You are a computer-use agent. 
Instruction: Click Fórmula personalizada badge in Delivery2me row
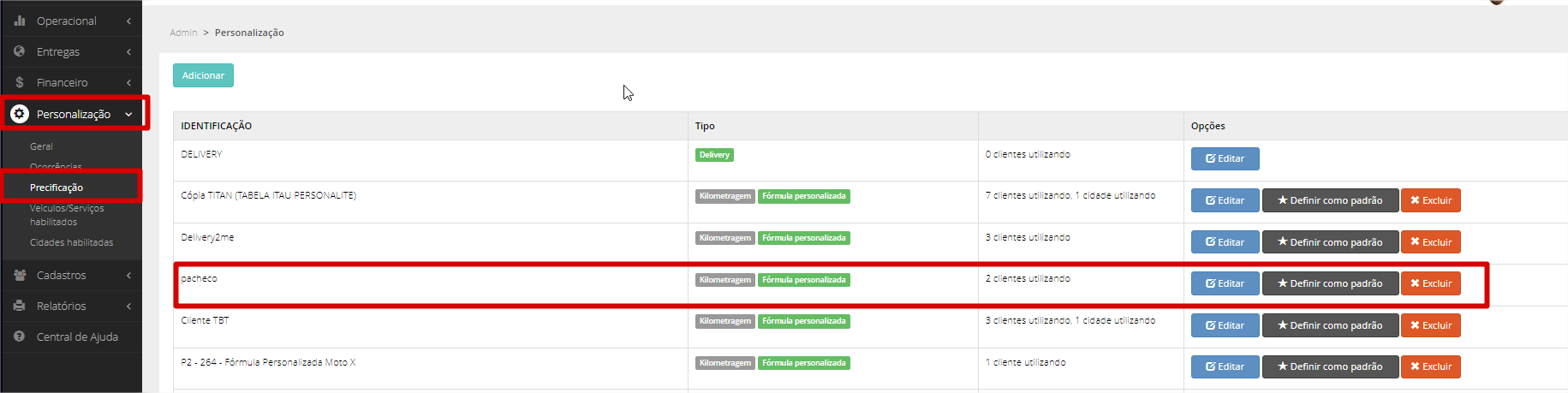click(x=804, y=238)
